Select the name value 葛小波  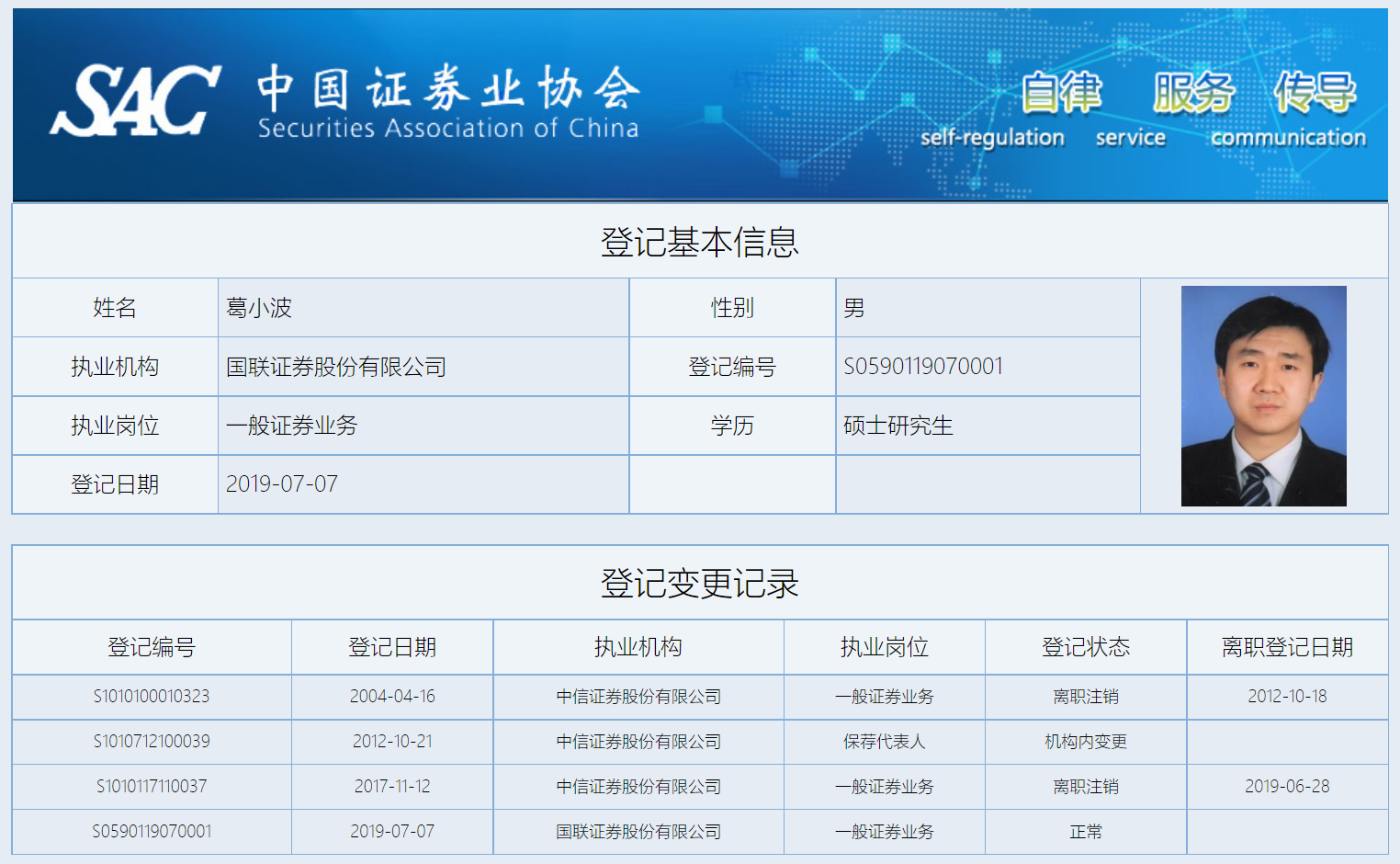[259, 308]
